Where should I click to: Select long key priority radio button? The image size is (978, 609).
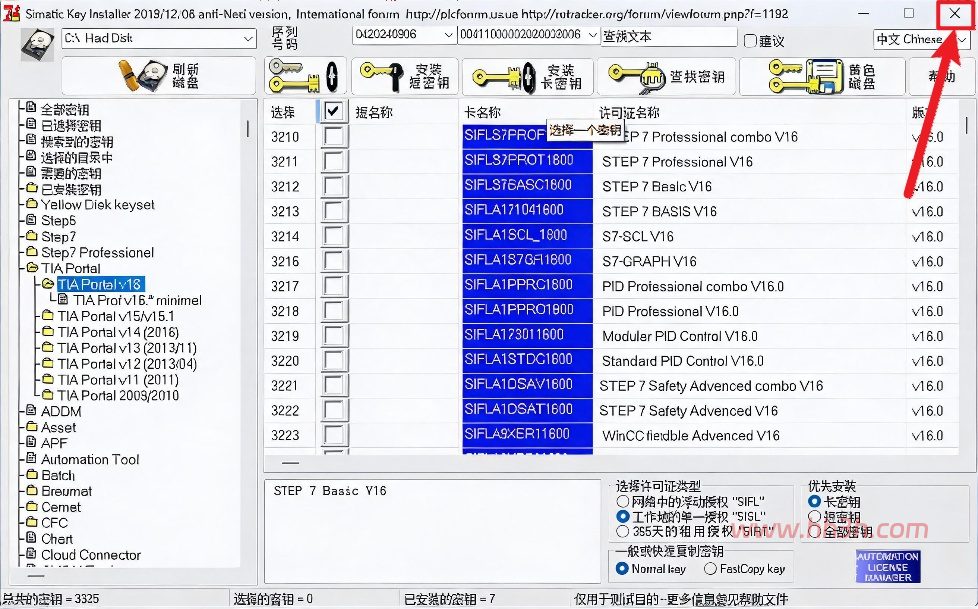814,501
